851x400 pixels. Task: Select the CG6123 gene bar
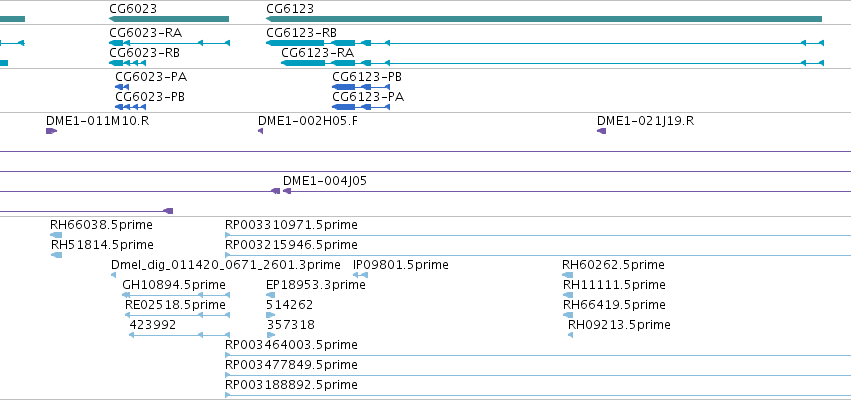(544, 19)
